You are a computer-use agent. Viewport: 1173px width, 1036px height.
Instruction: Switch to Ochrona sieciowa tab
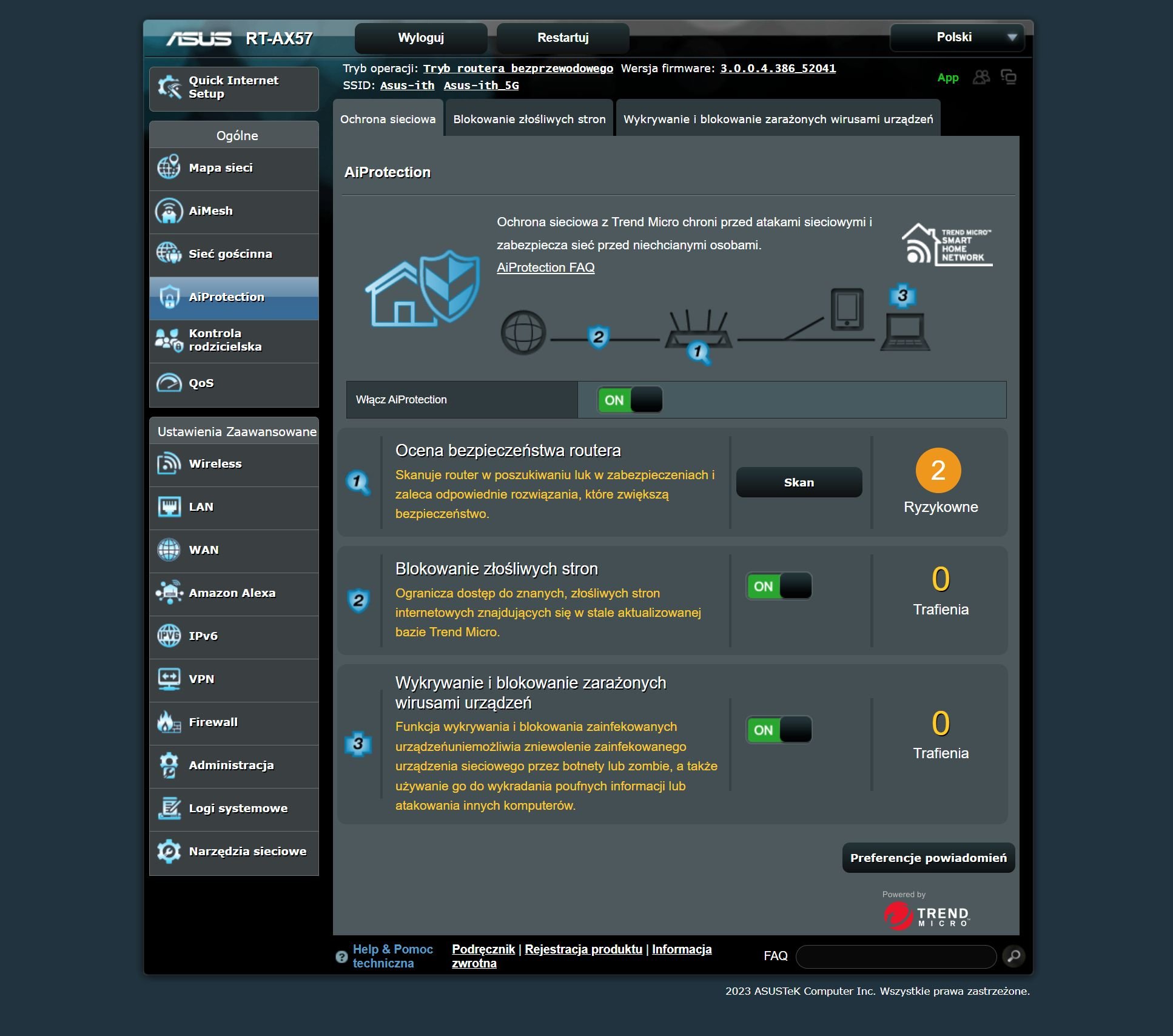tap(388, 119)
